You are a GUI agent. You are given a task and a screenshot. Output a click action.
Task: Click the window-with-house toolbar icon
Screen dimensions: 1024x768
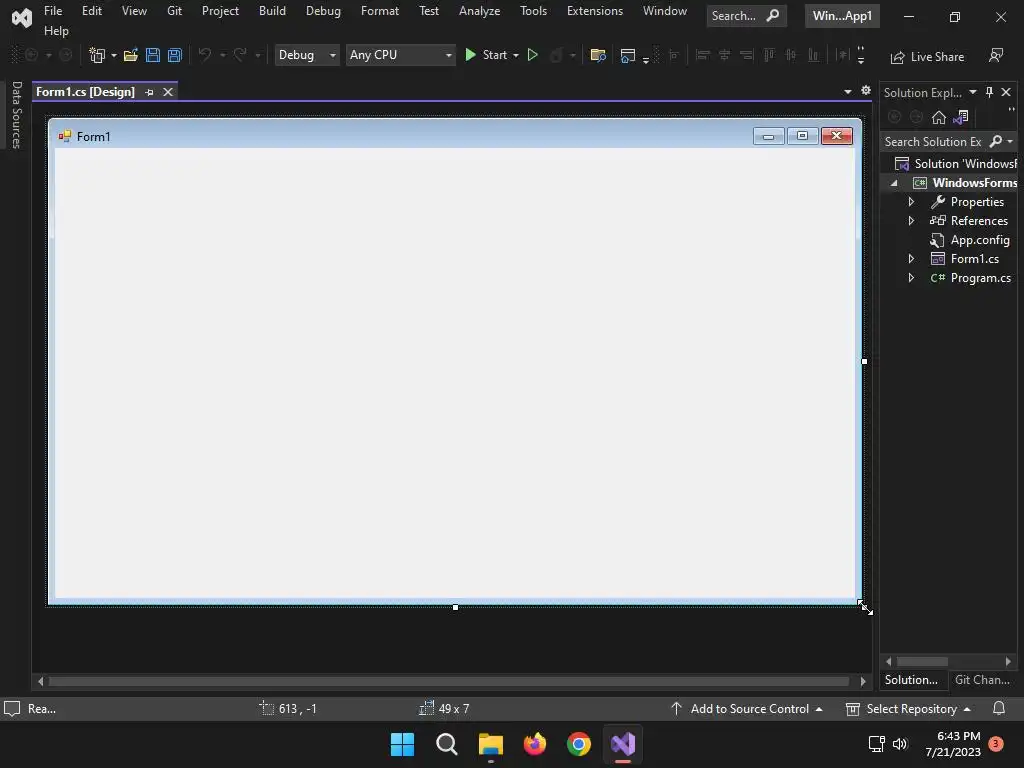(x=628, y=56)
